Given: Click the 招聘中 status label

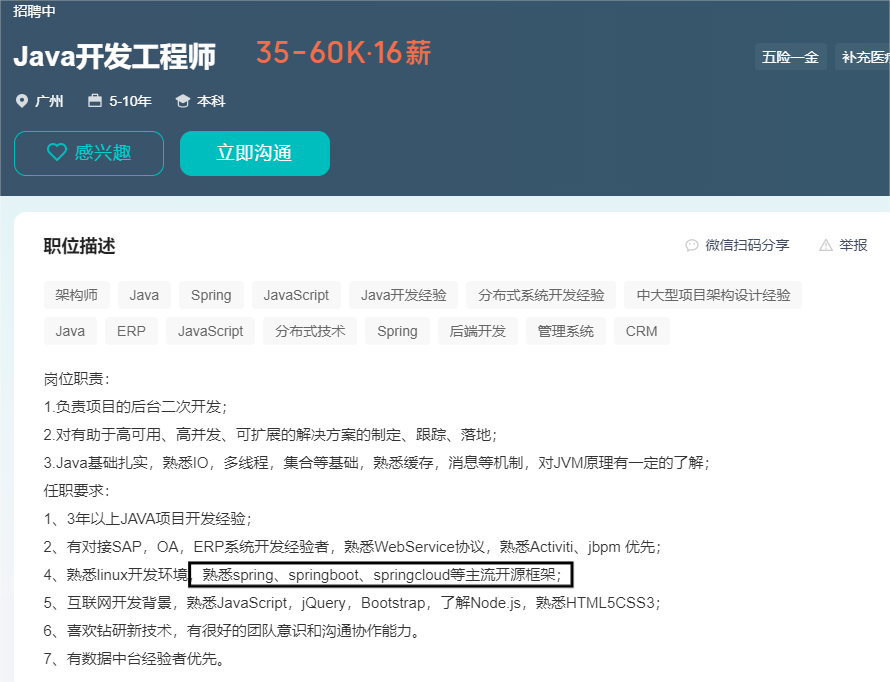Looking at the screenshot, I should point(34,11).
